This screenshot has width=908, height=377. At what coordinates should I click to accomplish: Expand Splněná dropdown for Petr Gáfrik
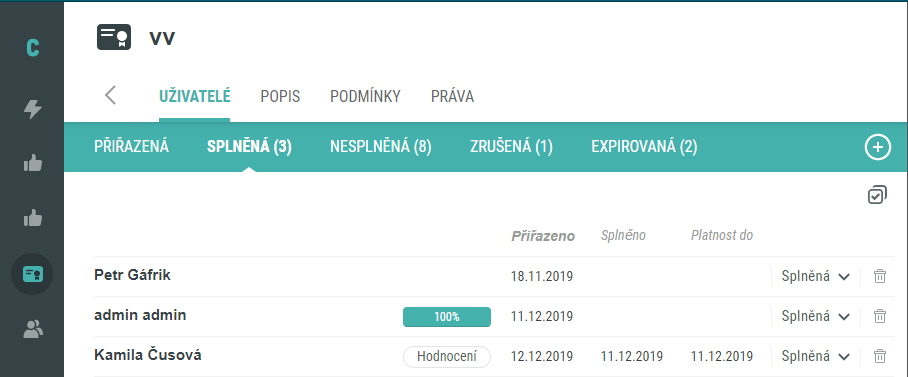(815, 276)
